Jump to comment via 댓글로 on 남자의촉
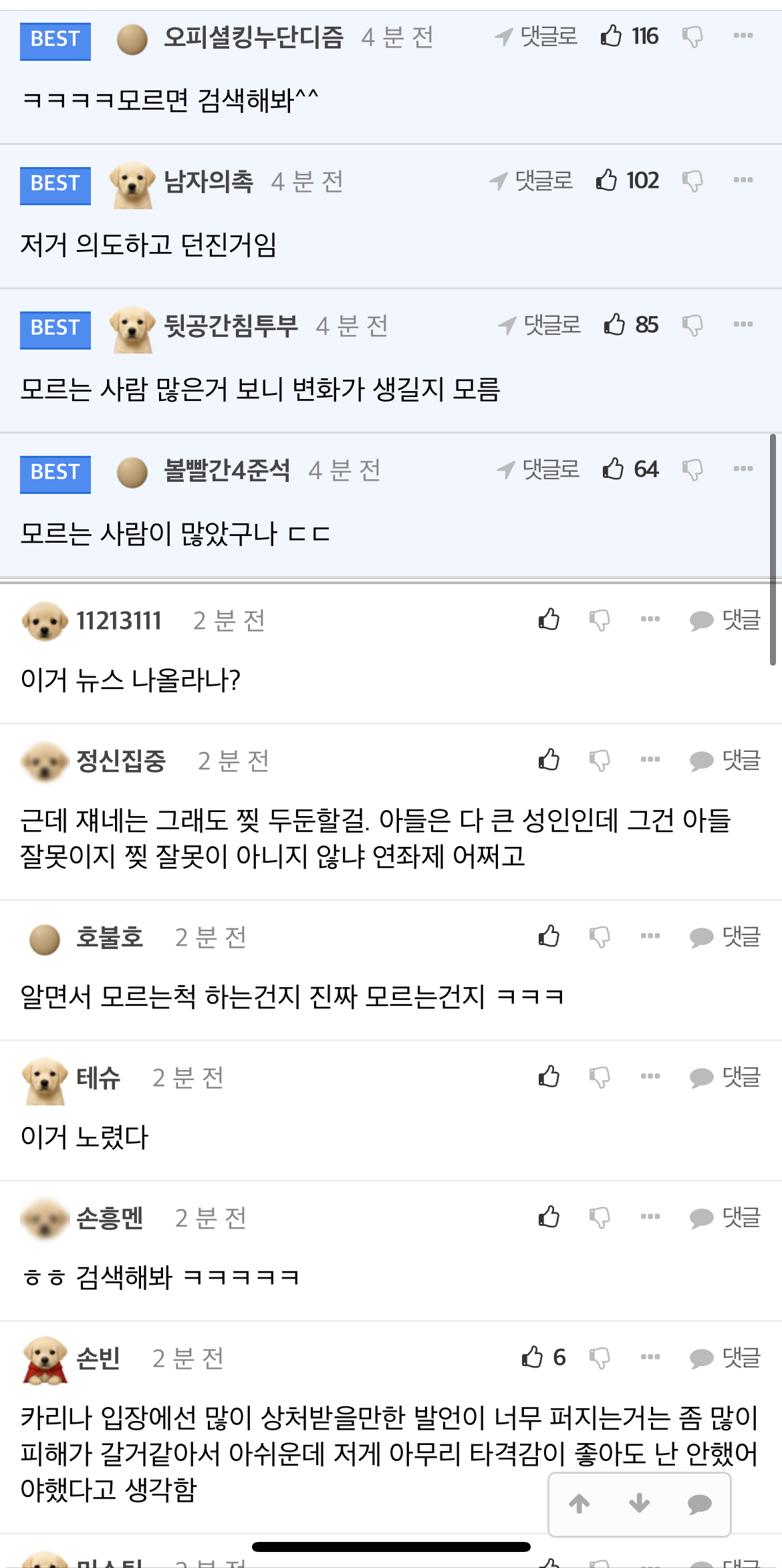Screen dimensions: 782x1568 tap(531, 180)
